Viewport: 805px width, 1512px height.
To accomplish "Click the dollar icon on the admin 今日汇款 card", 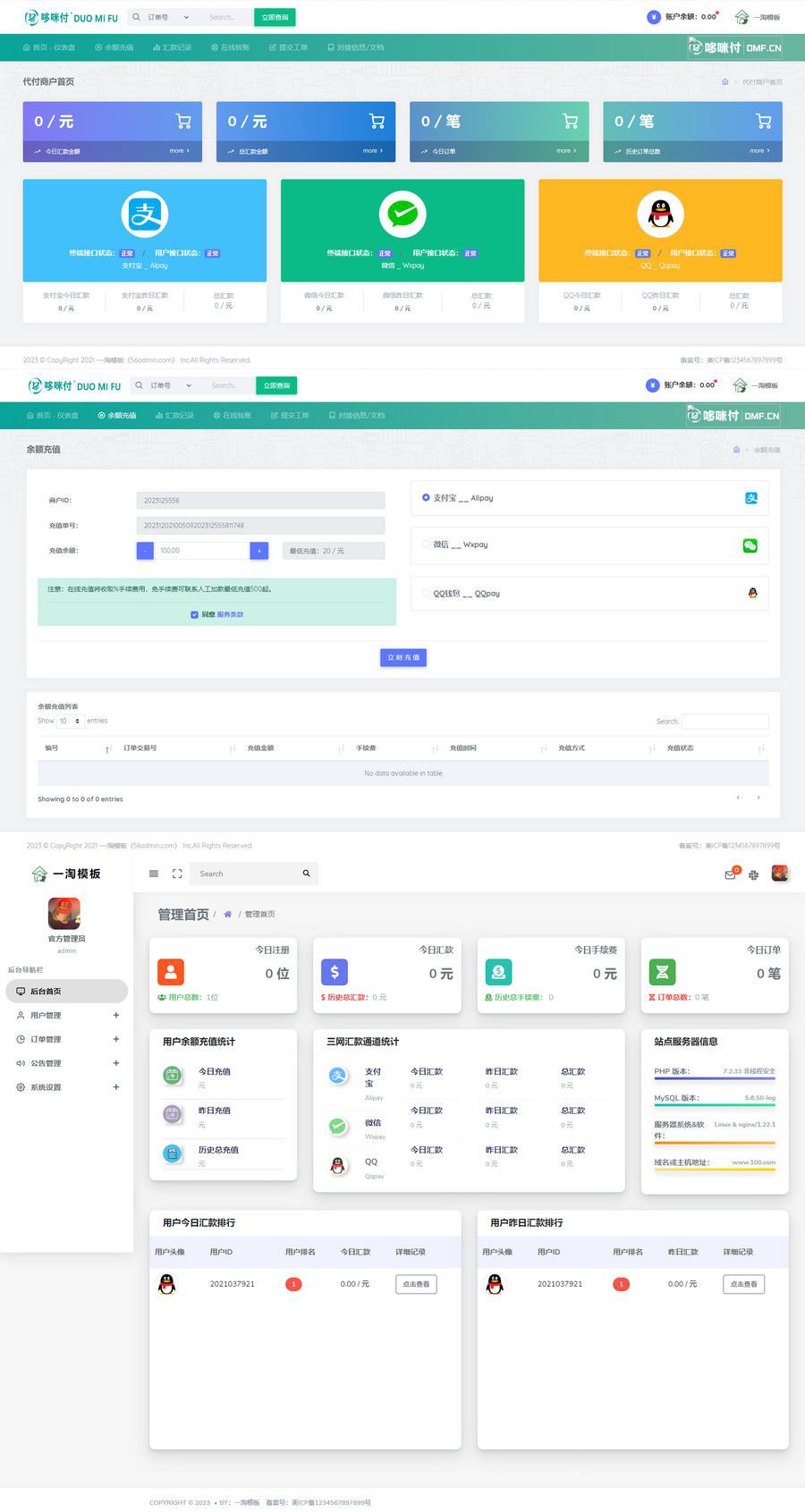I will tap(335, 972).
